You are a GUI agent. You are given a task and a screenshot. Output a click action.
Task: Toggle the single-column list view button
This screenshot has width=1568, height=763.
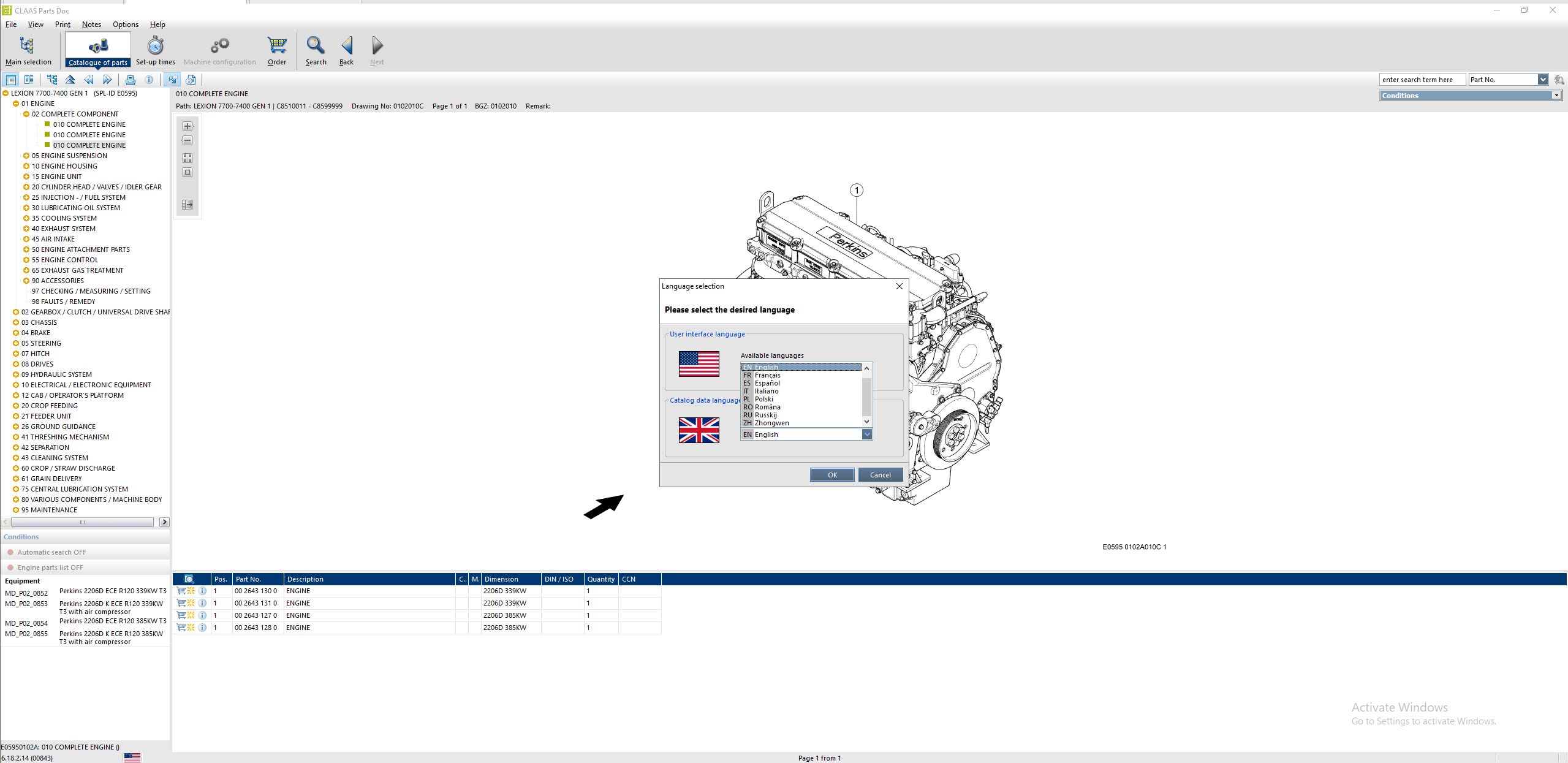[11, 80]
